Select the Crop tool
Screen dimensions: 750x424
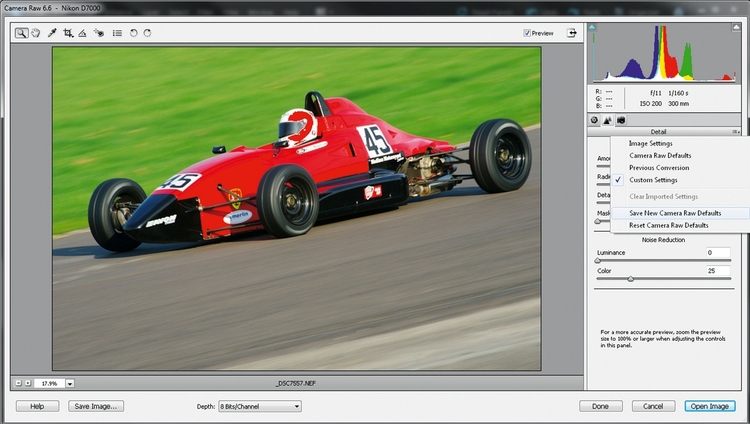click(68, 33)
